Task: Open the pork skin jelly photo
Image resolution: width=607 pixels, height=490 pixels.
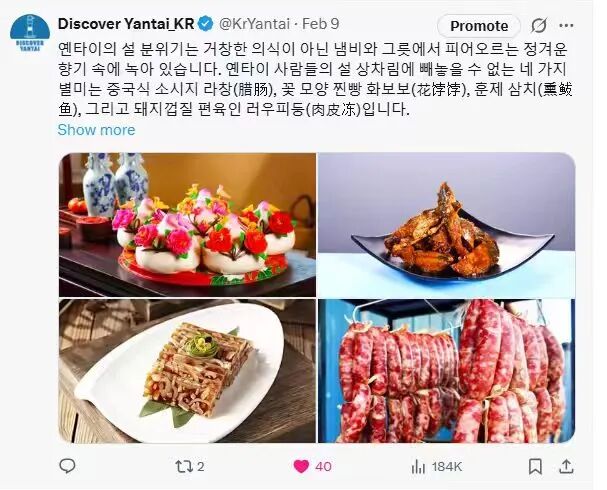Action: tap(187, 371)
